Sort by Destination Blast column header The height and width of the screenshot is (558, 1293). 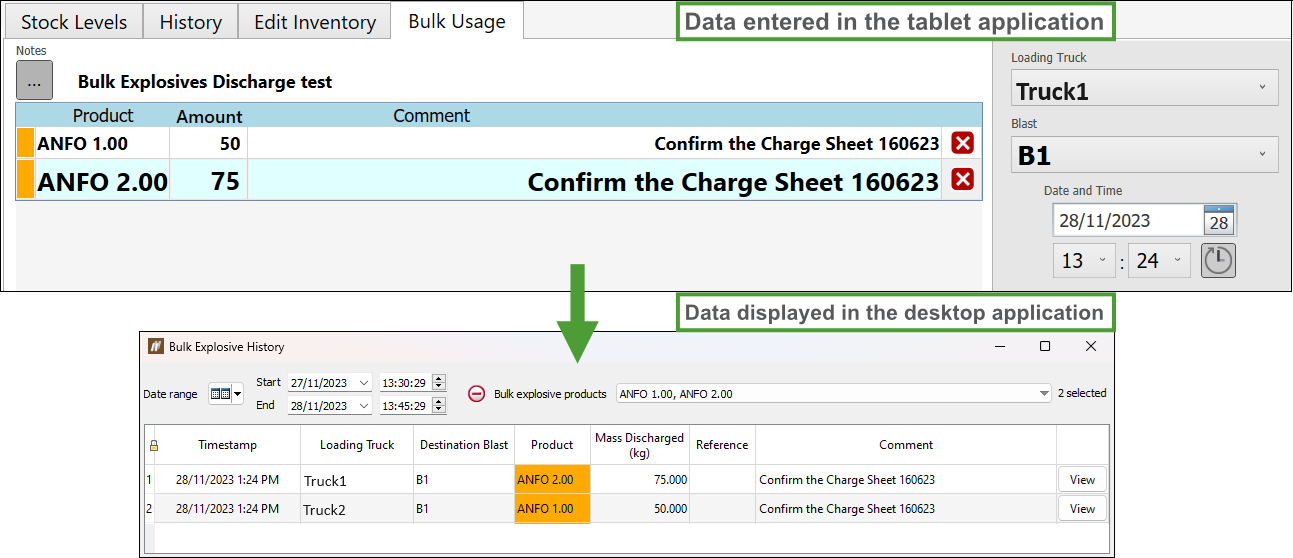click(x=464, y=445)
